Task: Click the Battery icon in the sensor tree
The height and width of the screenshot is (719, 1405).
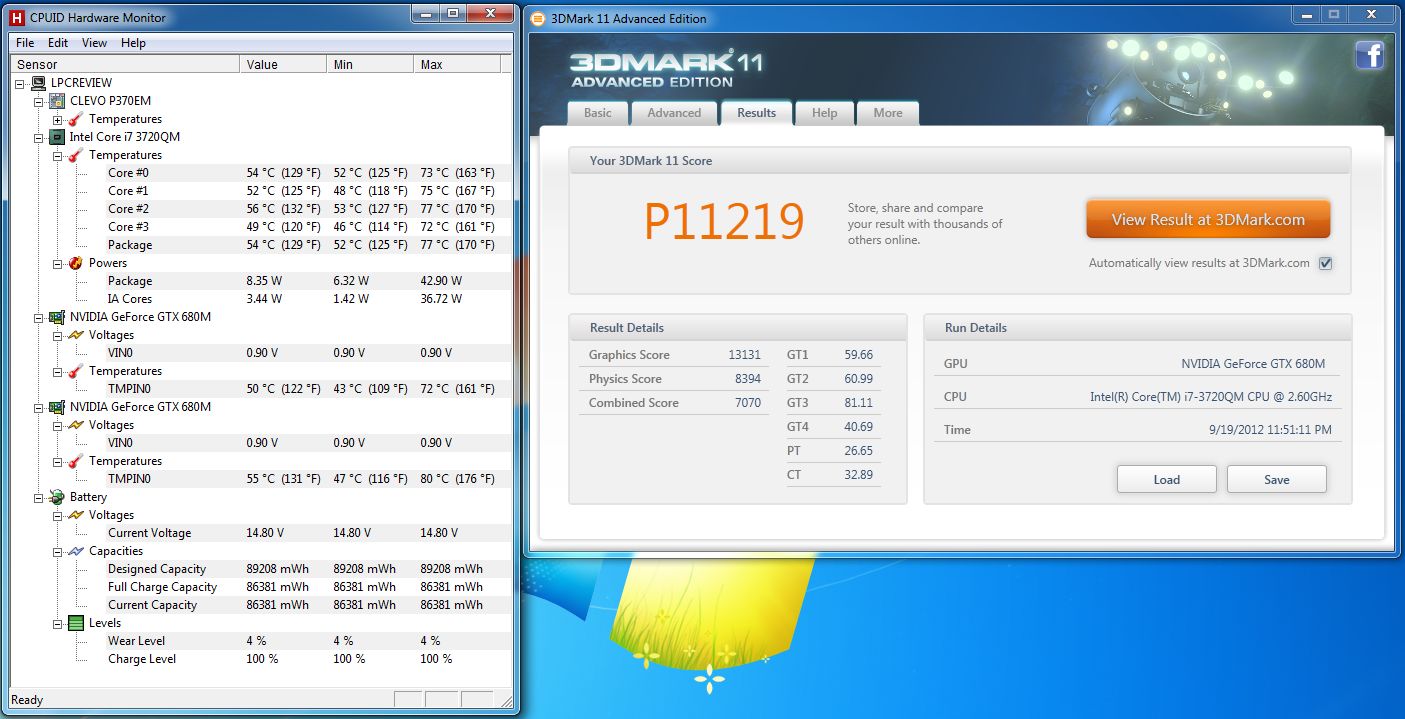Action: (58, 497)
